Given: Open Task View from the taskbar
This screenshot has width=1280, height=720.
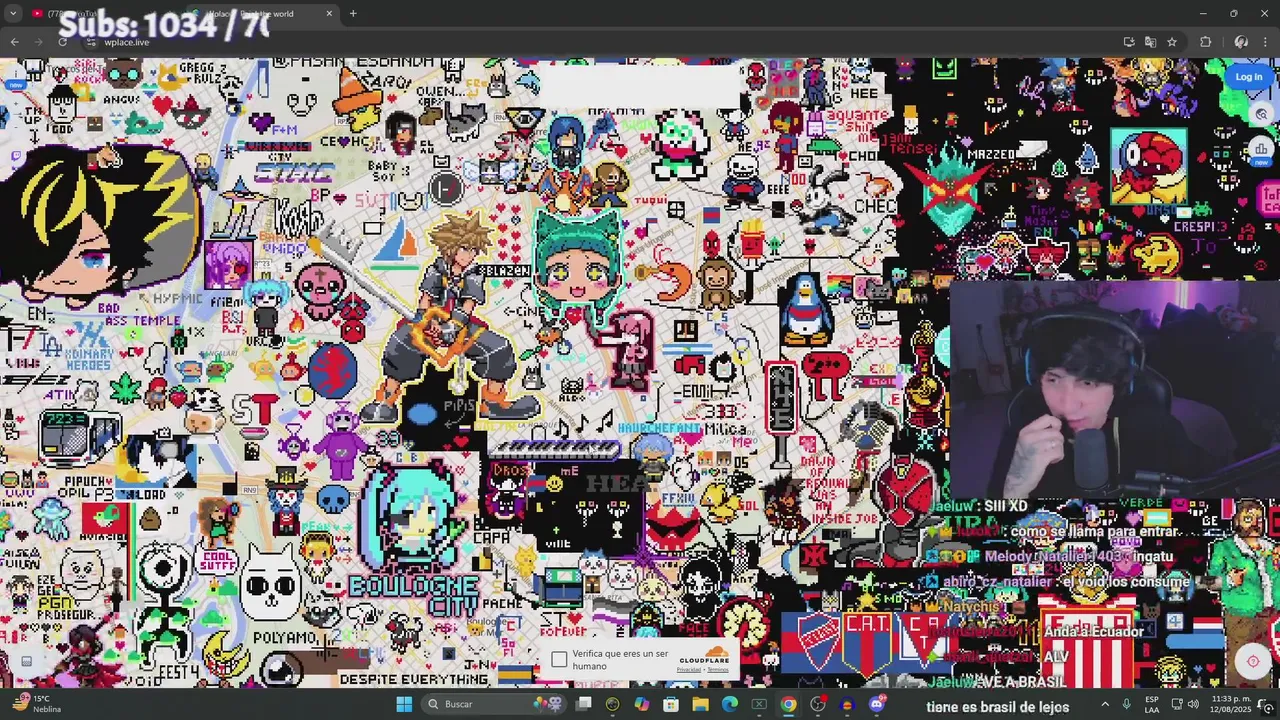Looking at the screenshot, I should coord(584,704).
